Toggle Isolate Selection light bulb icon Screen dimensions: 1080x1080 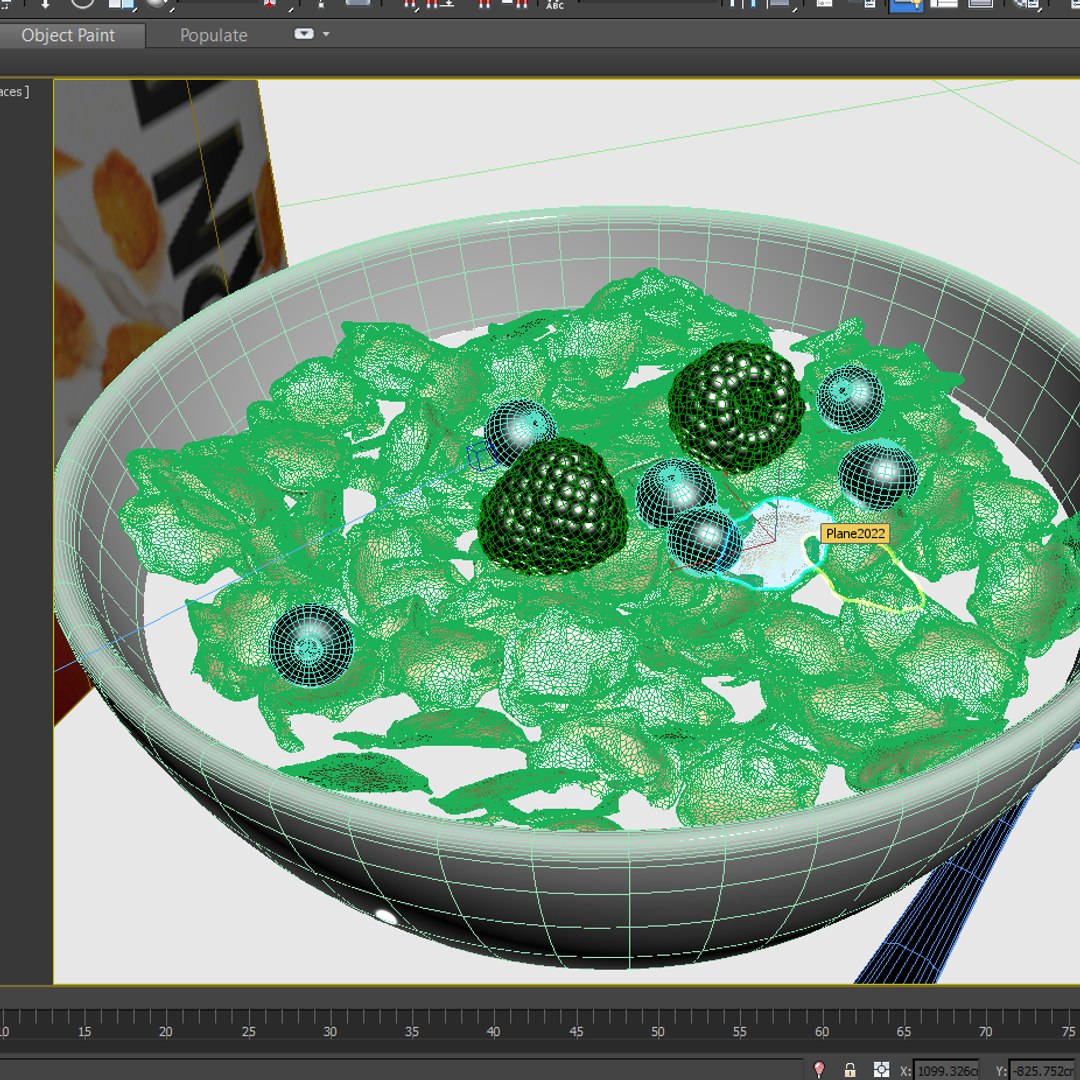819,1070
